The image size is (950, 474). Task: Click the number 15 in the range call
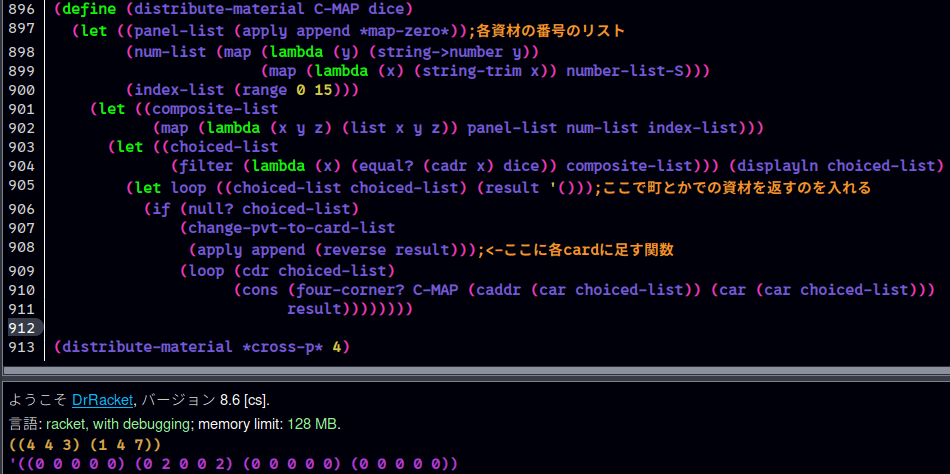pos(324,90)
